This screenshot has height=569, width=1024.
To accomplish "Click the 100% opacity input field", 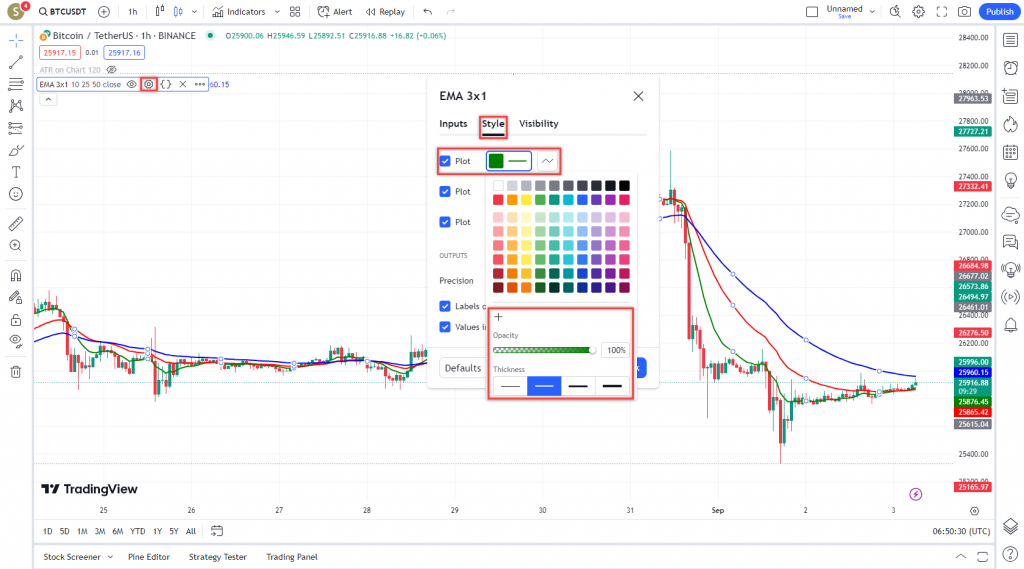I will coord(616,350).
